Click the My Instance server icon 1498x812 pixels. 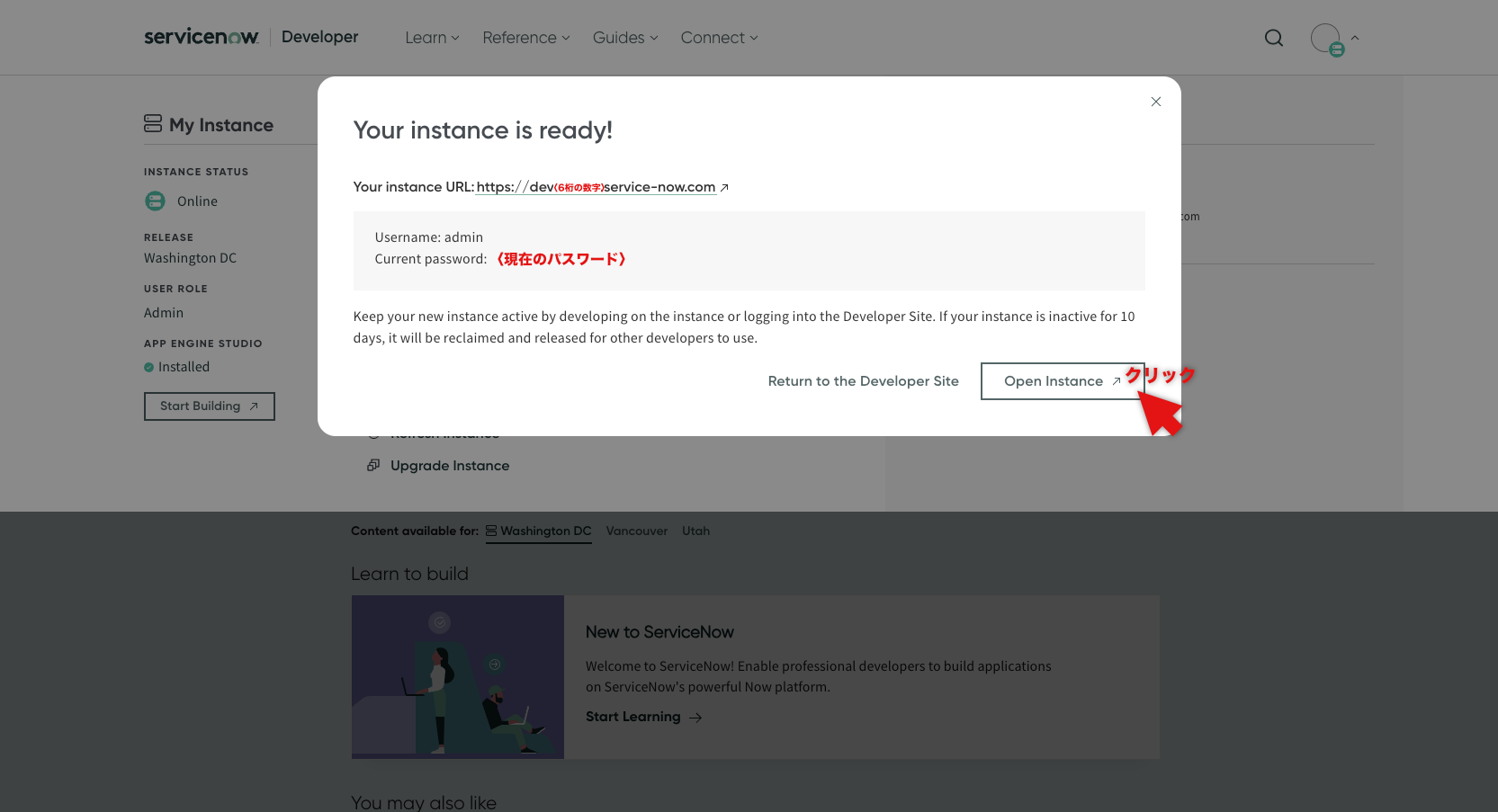tap(152, 123)
